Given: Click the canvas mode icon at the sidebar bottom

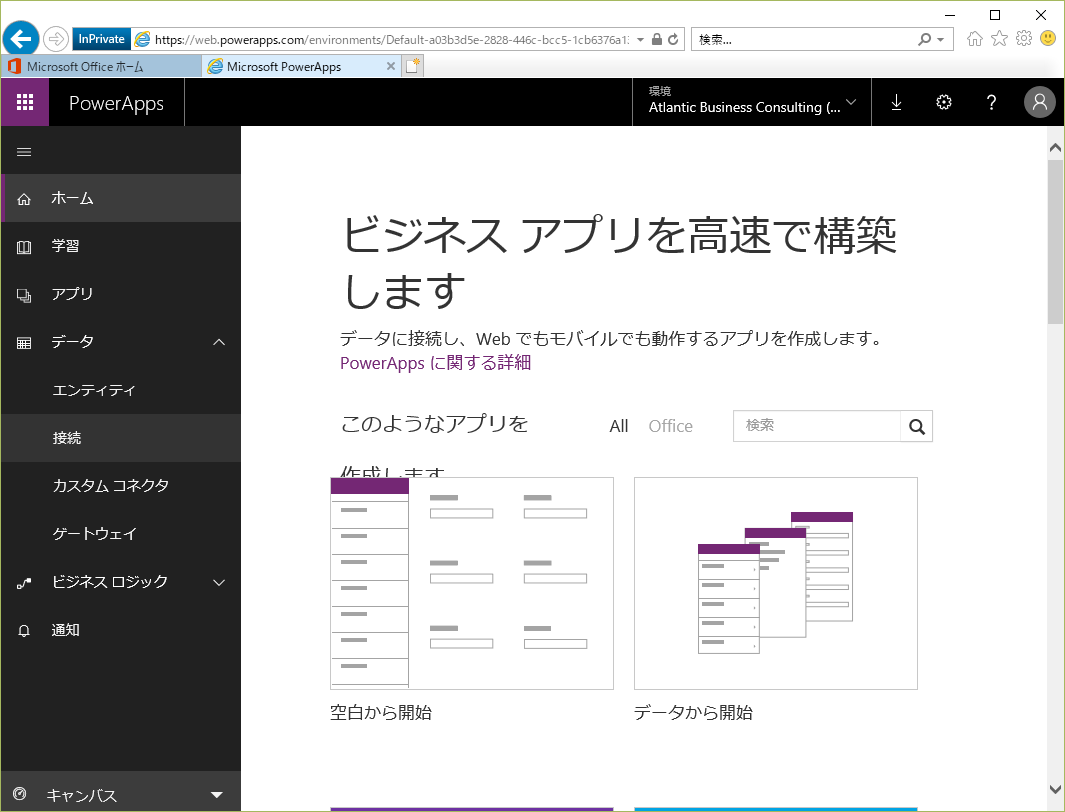Looking at the screenshot, I should (x=20, y=793).
